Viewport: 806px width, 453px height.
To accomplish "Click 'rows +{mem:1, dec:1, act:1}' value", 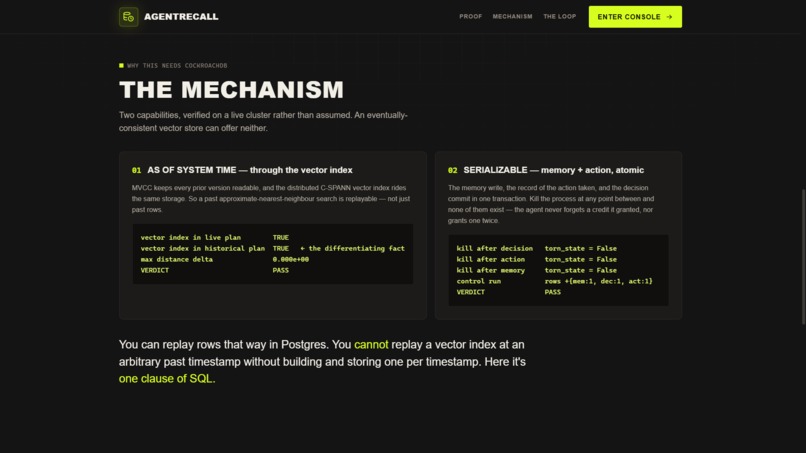I will point(598,281).
